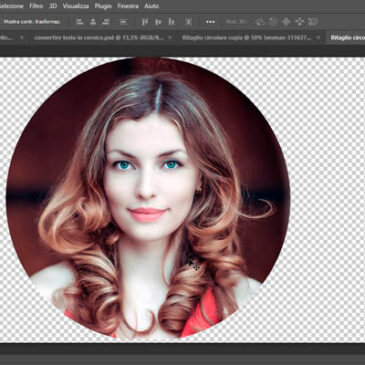Click Align bottom edges icon
Screen dimensions: 365x365
tap(171, 22)
